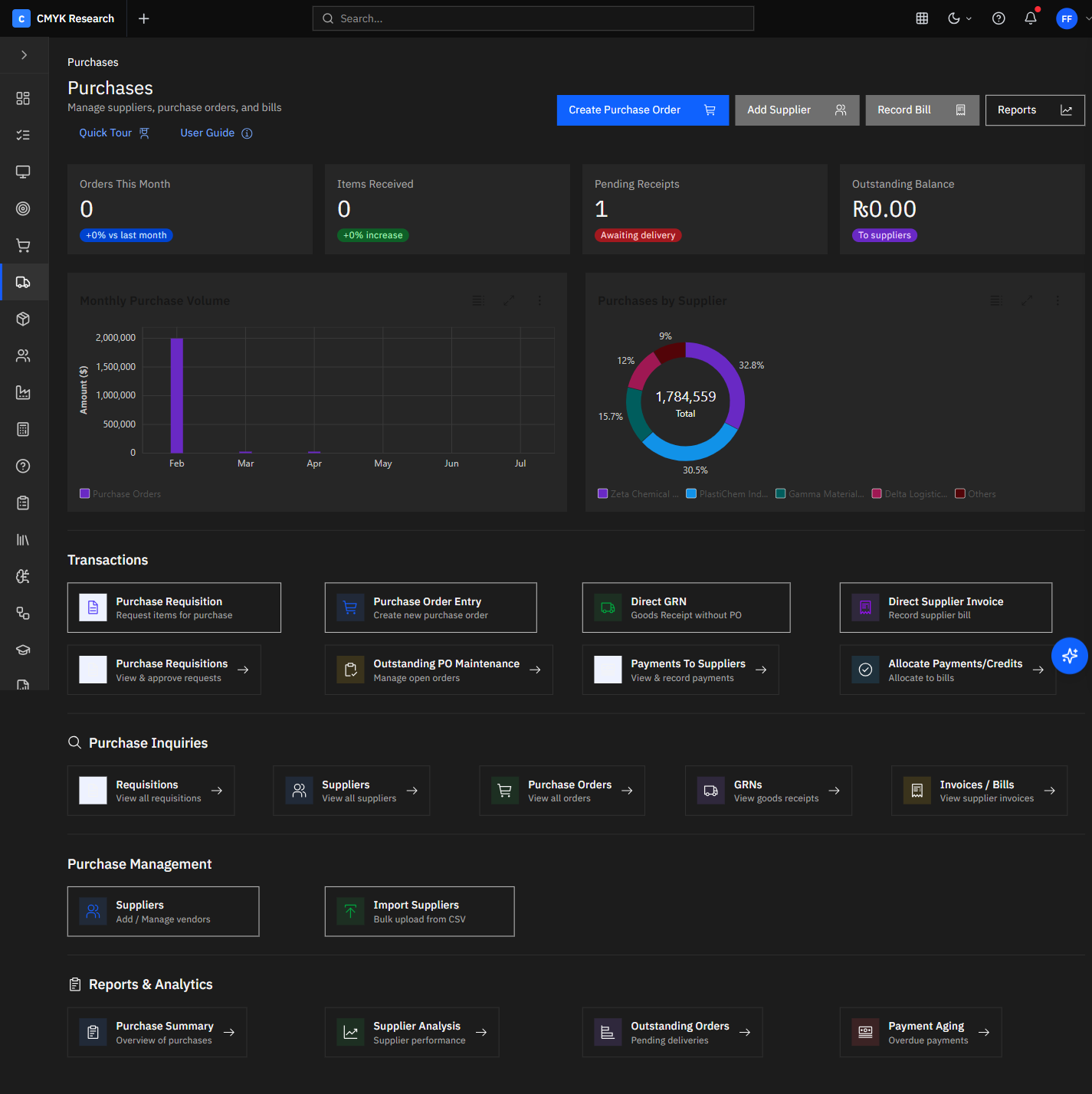The image size is (1092, 1094).
Task: Open Import Suppliers bulk upload card
Action: pyautogui.click(x=420, y=912)
